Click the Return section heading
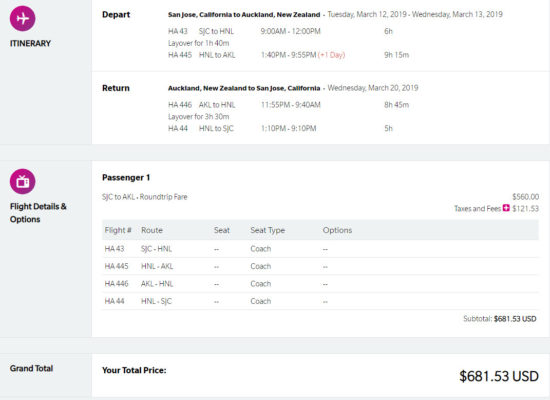The image size is (550, 400). 116,88
